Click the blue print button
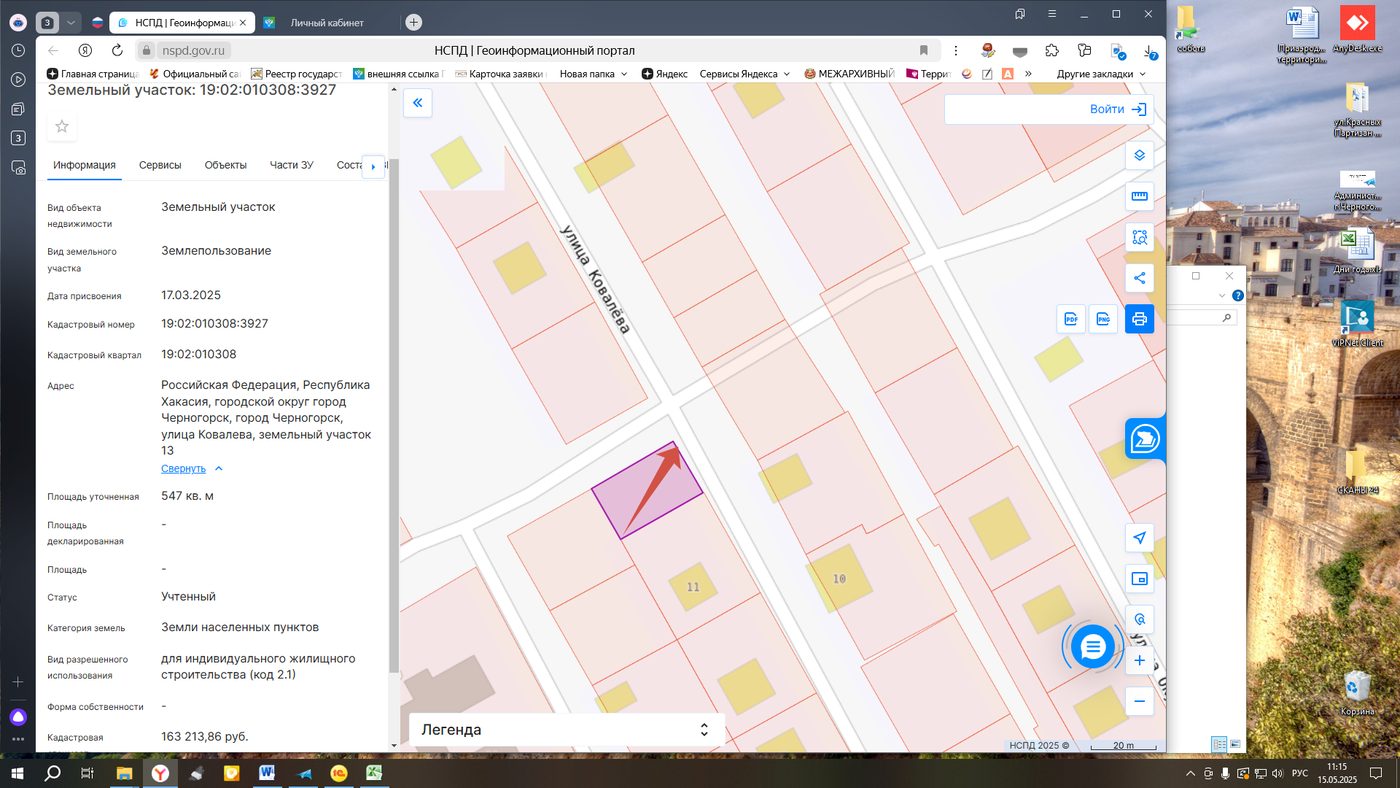The image size is (1400, 788). coord(1139,319)
